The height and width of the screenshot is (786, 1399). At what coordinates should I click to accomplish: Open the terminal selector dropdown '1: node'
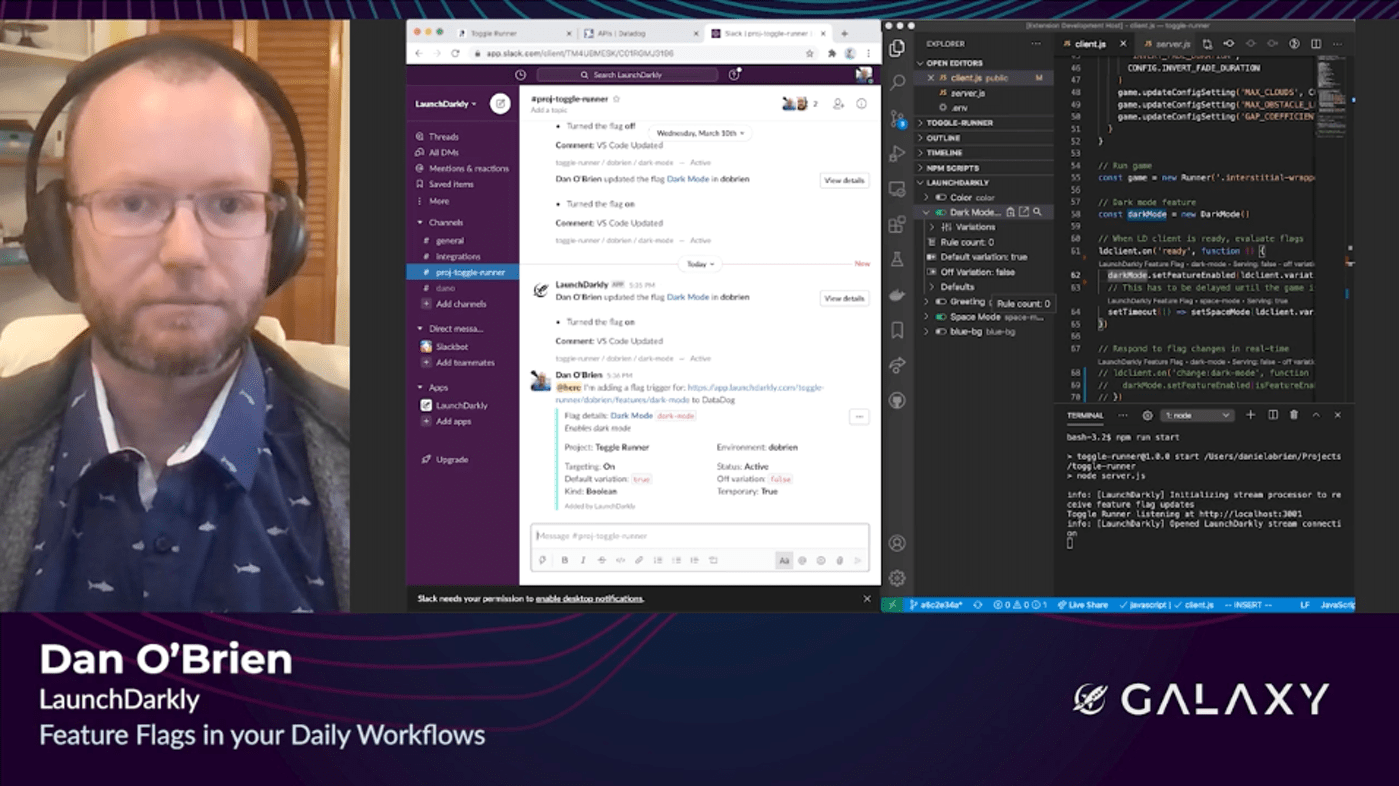(1197, 415)
